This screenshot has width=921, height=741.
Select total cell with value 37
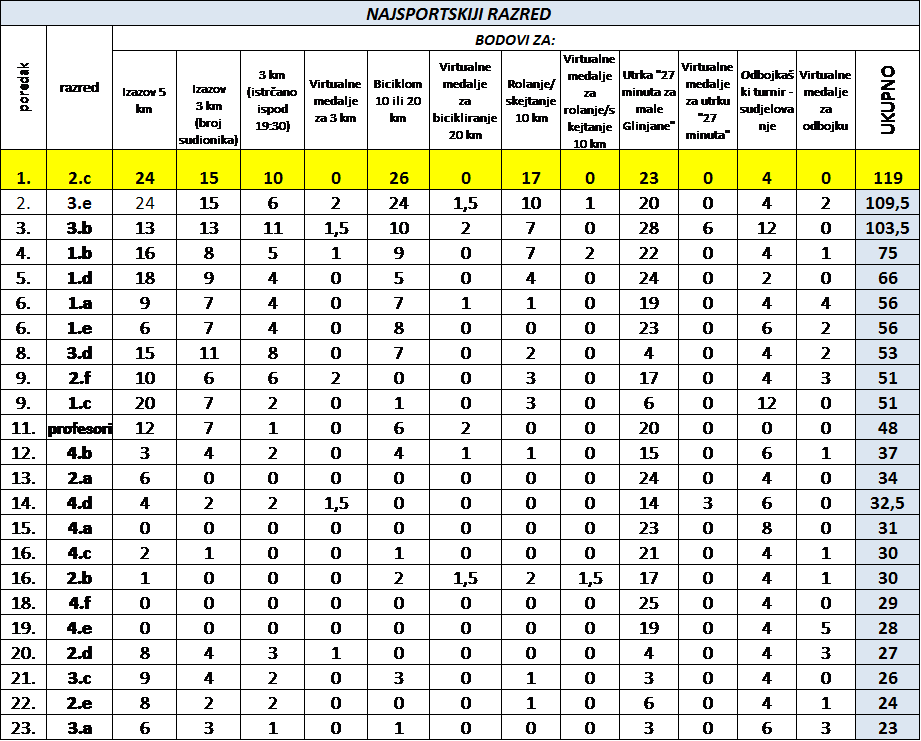click(x=888, y=453)
